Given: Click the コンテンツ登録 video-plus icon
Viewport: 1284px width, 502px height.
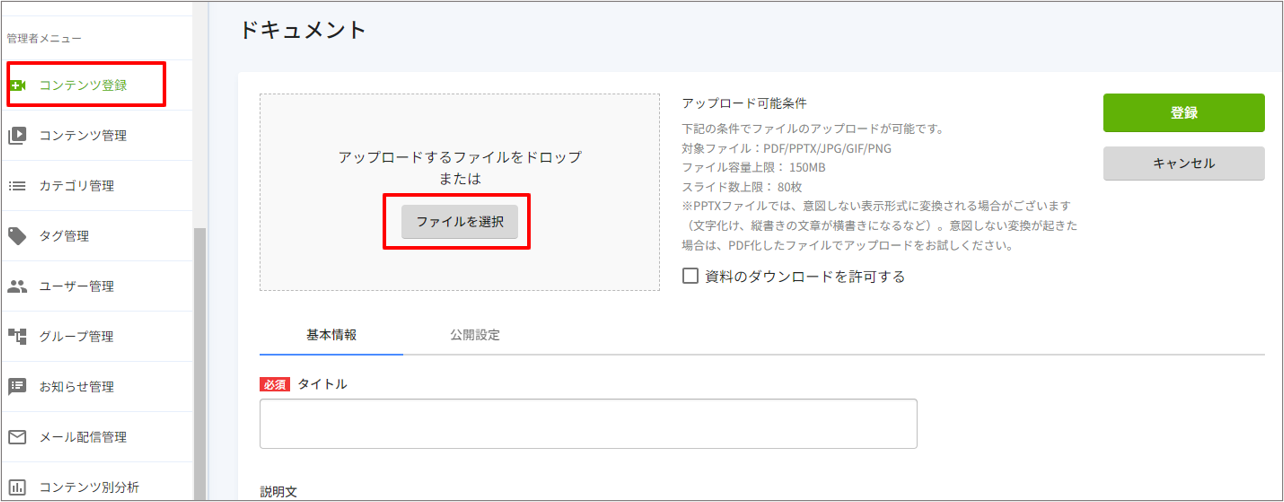Looking at the screenshot, I should (17, 85).
